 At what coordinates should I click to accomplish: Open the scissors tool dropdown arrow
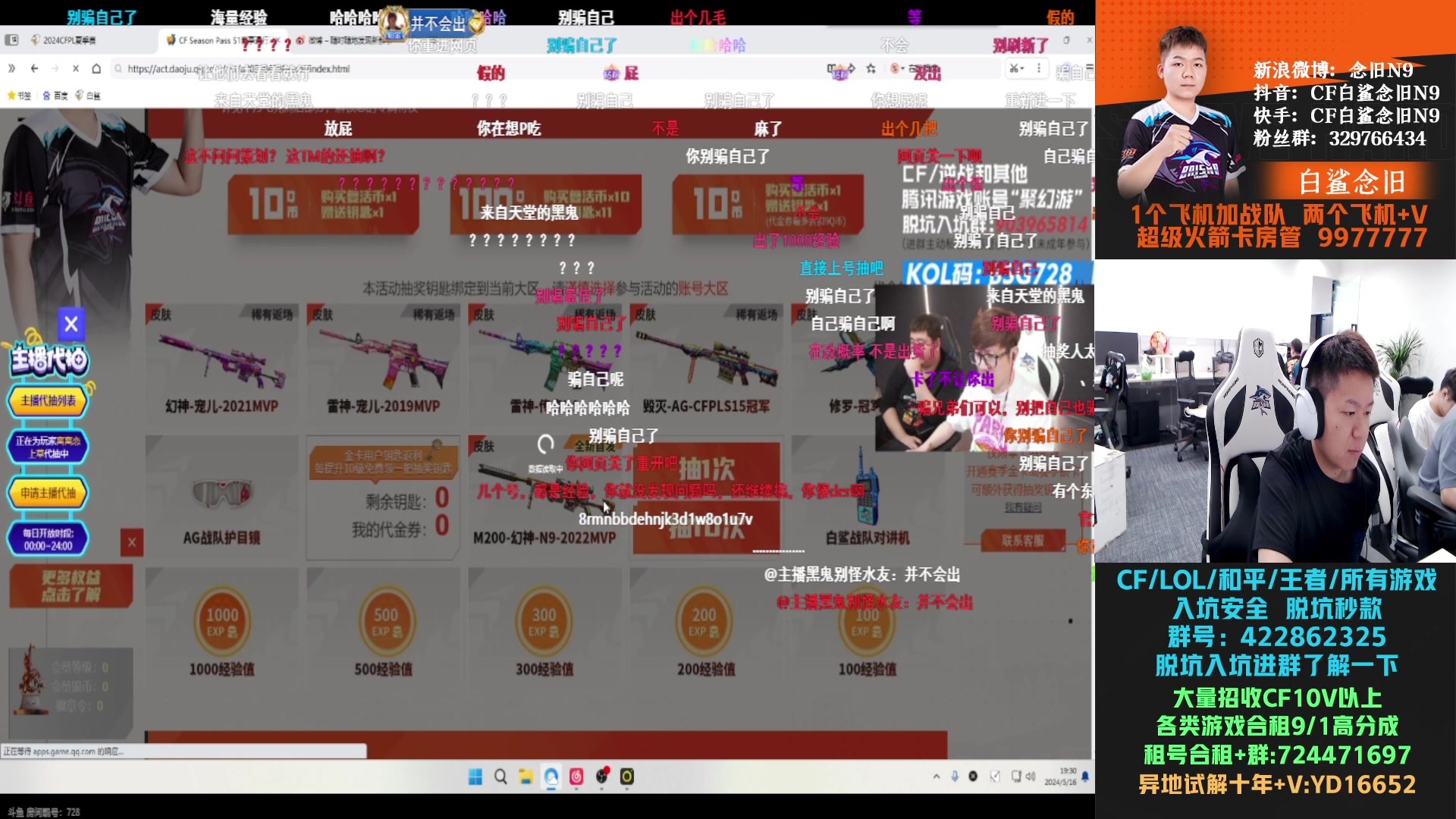pos(1023,70)
